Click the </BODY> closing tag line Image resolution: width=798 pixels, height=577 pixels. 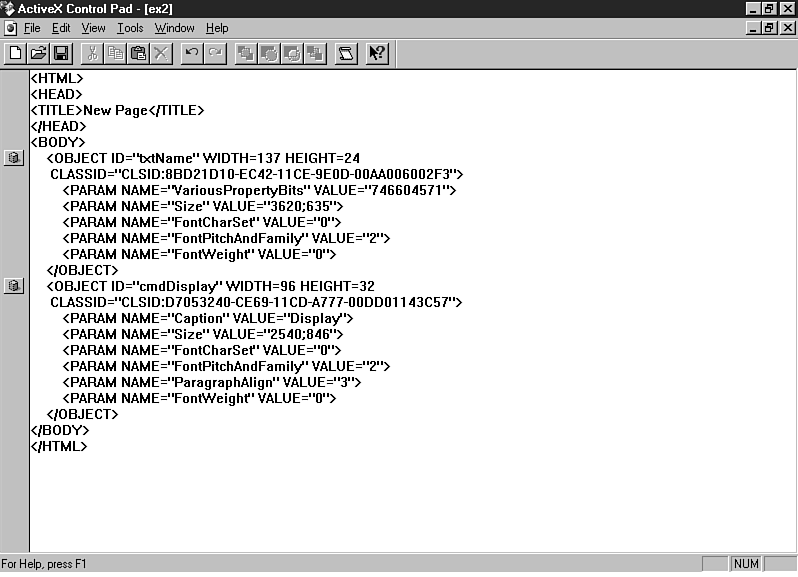tap(60, 430)
